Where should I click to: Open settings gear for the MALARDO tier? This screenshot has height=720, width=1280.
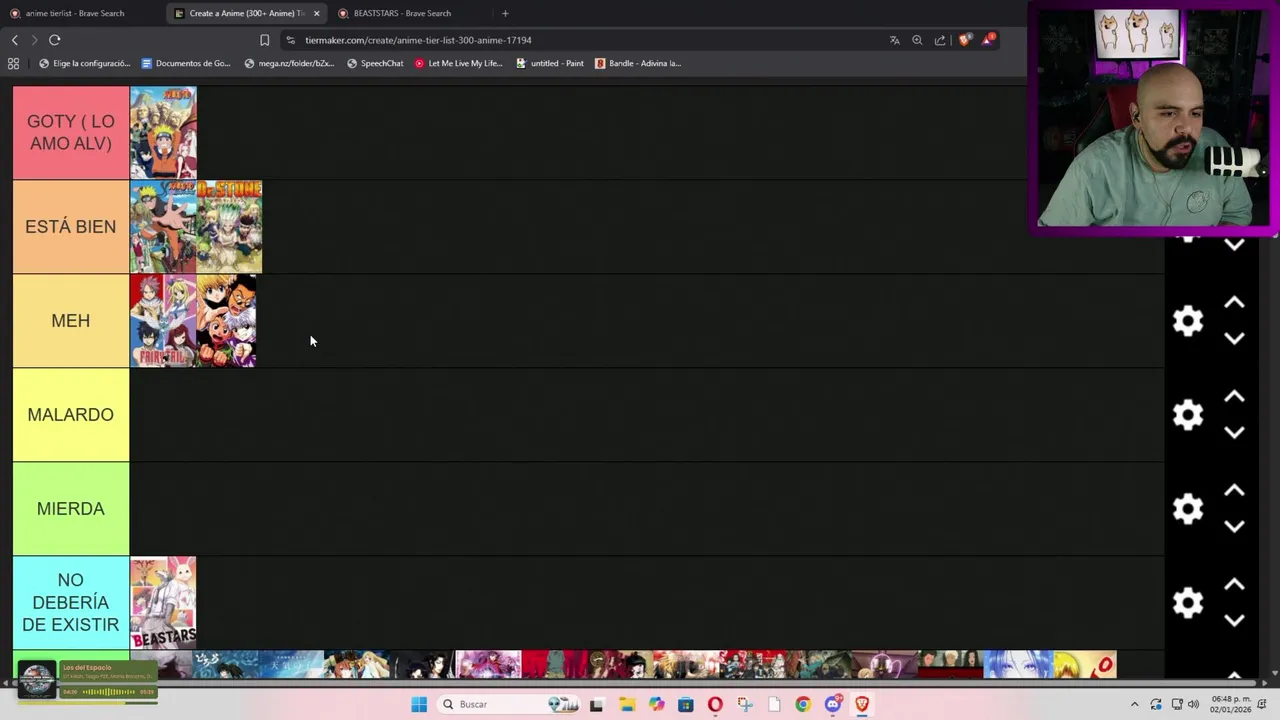(x=1188, y=415)
